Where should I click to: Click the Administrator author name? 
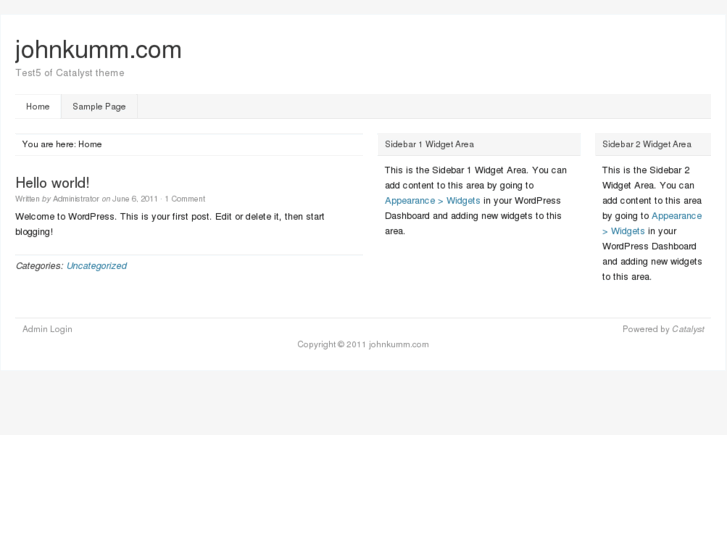[x=76, y=199]
